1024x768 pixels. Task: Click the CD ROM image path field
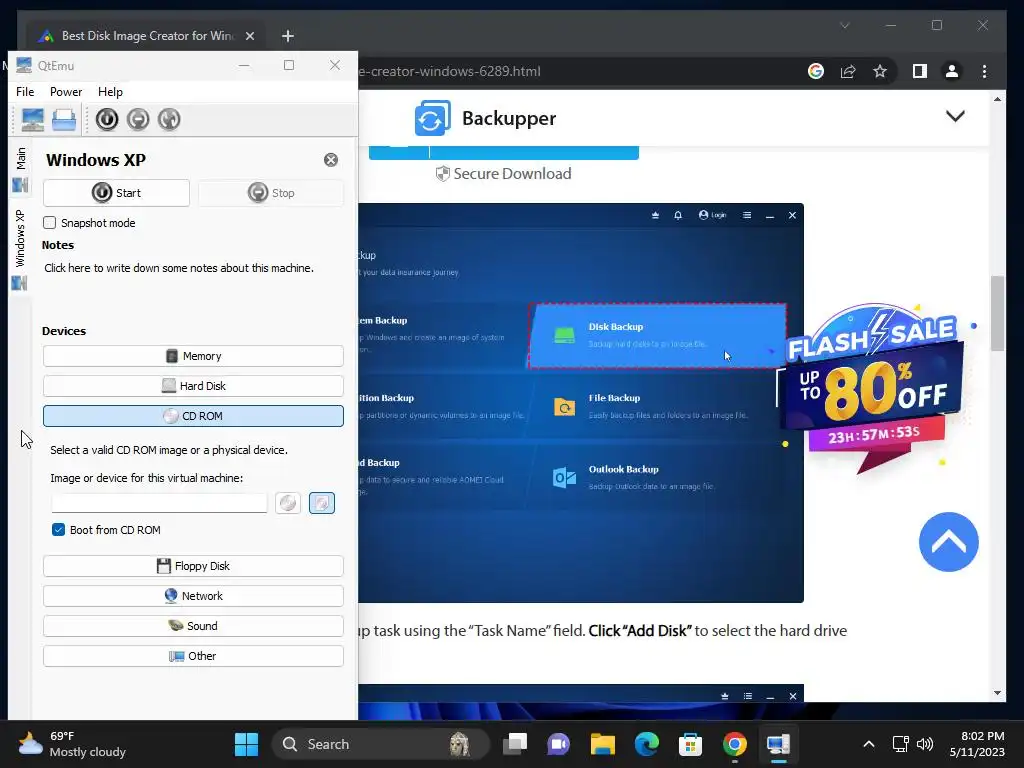click(159, 503)
